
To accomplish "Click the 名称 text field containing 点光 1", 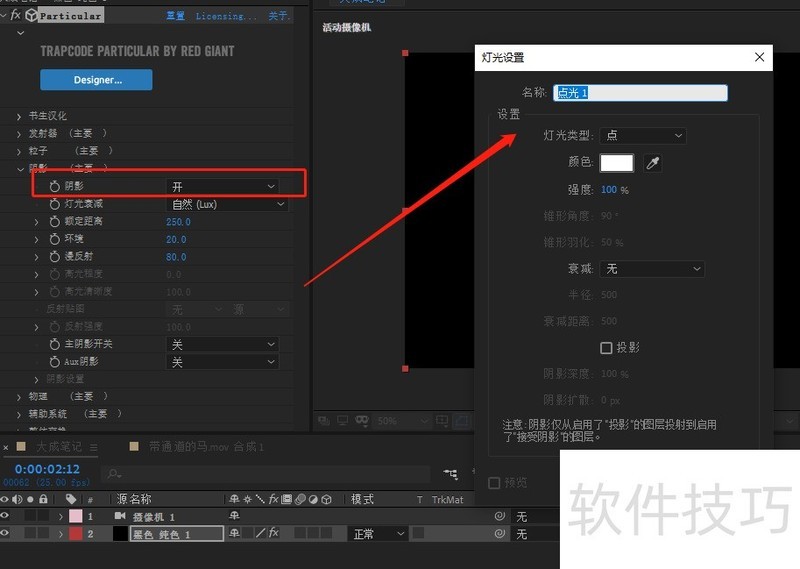I will click(x=640, y=93).
